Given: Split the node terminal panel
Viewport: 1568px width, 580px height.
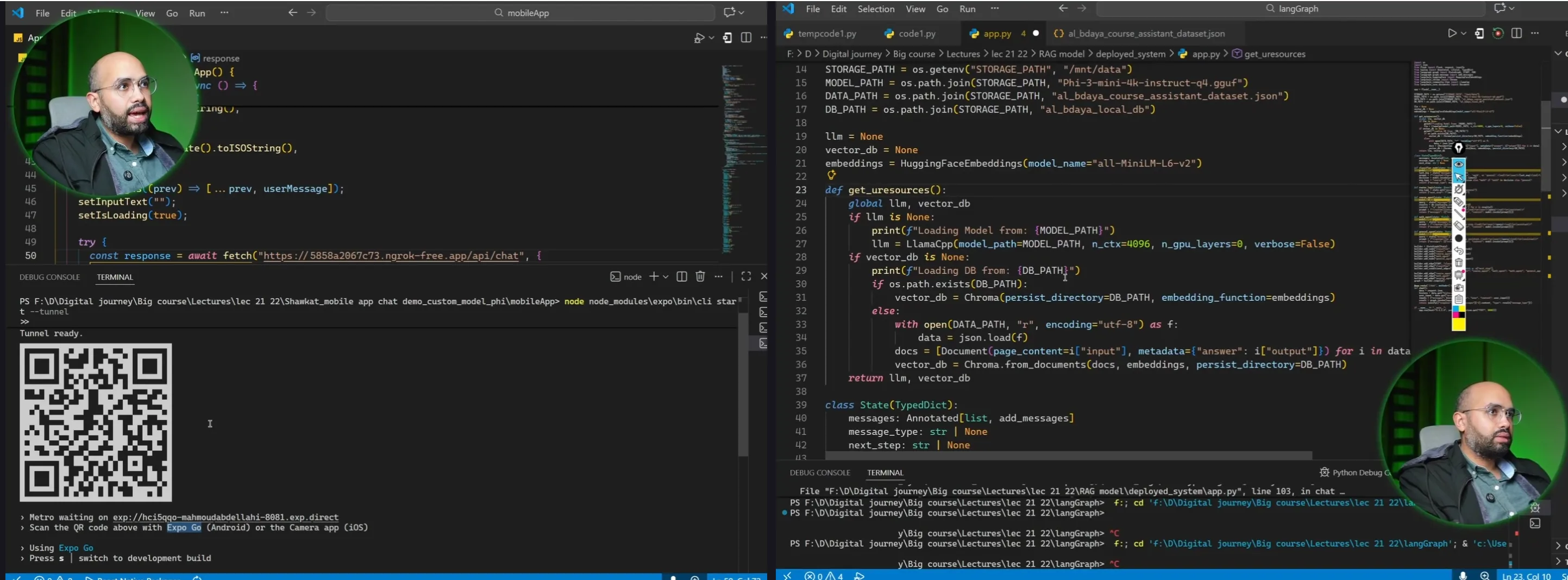Looking at the screenshot, I should pyautogui.click(x=682, y=276).
